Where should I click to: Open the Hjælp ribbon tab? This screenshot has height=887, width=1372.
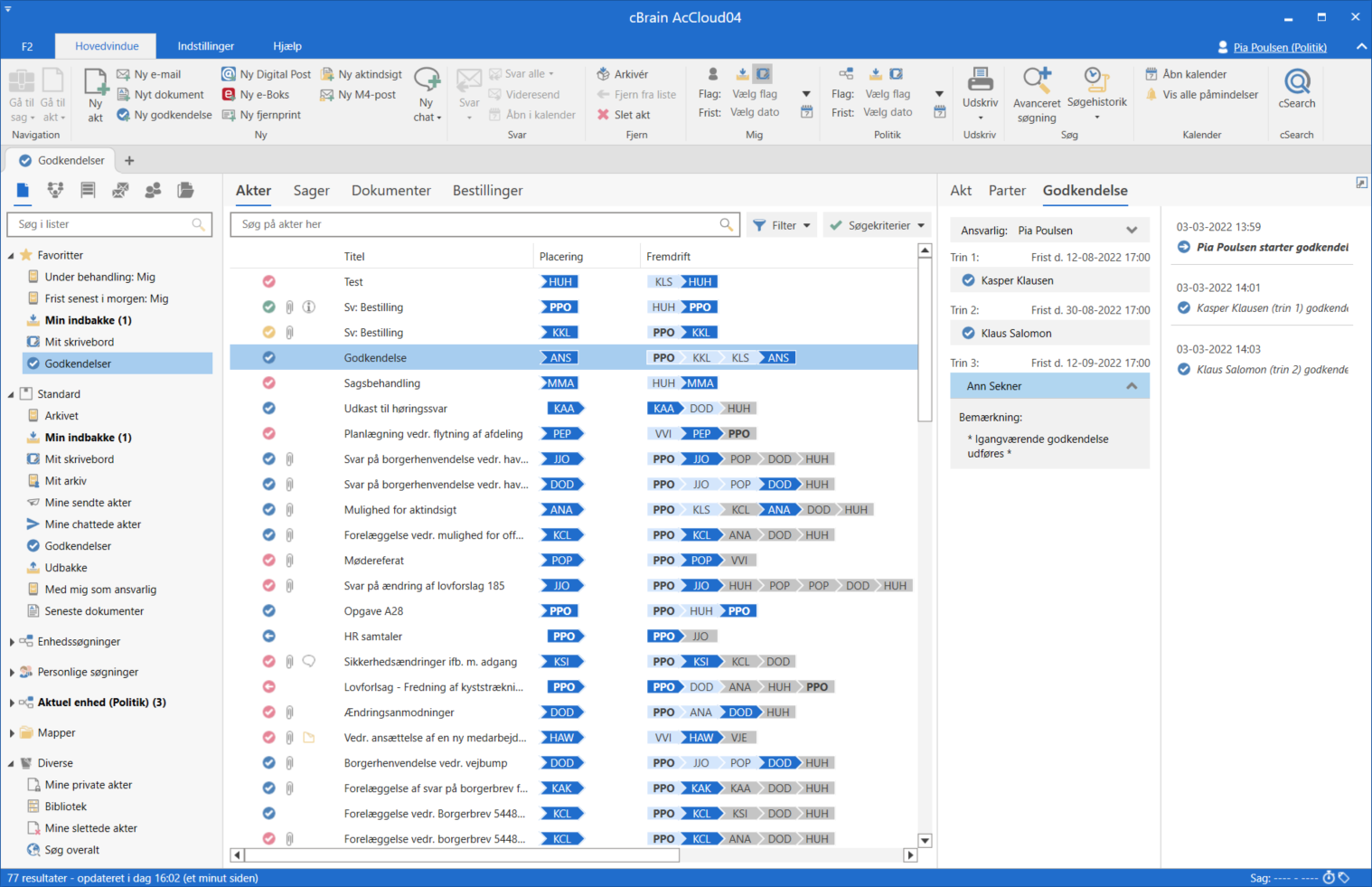point(287,46)
